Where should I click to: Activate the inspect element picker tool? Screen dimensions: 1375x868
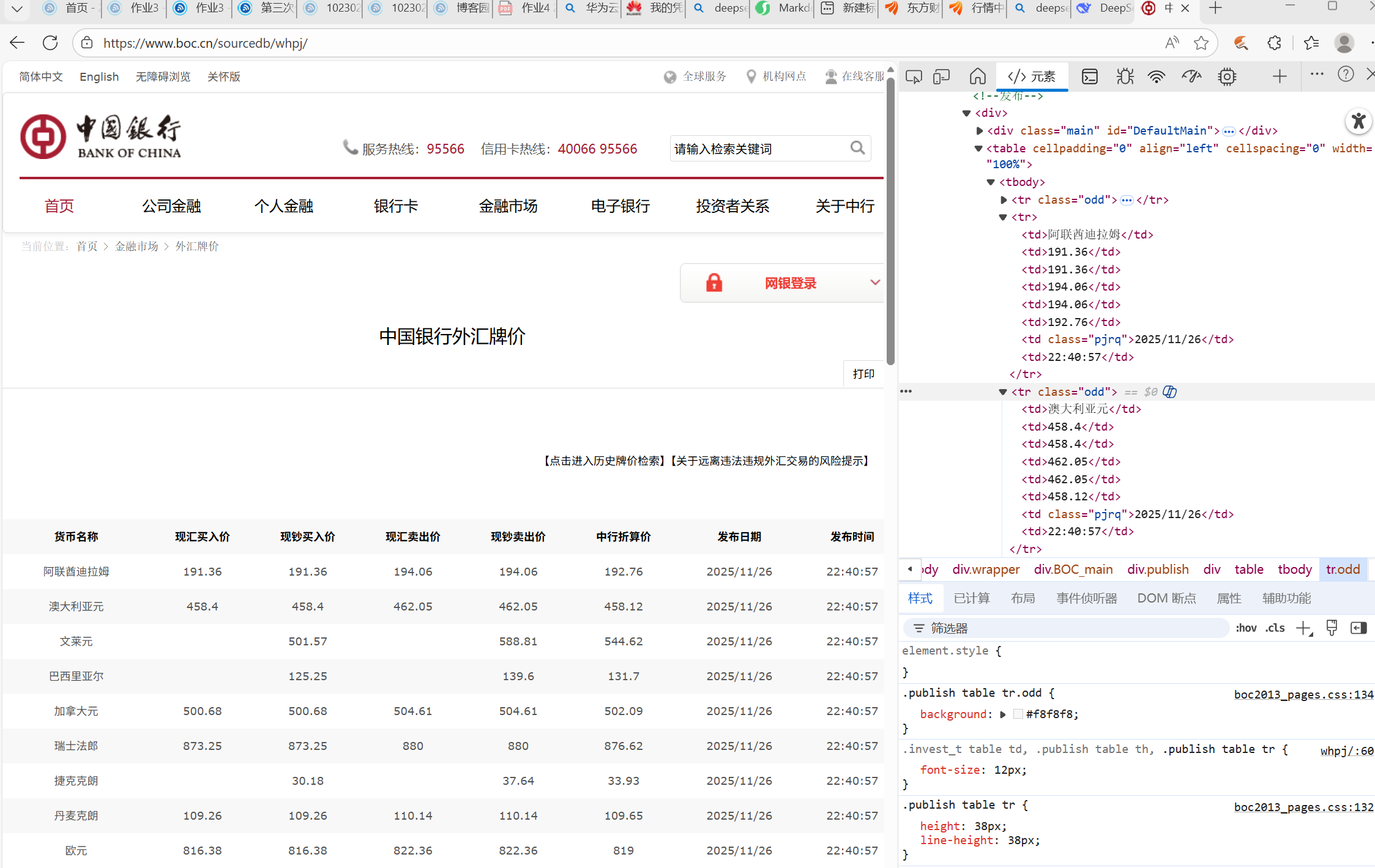coord(914,76)
